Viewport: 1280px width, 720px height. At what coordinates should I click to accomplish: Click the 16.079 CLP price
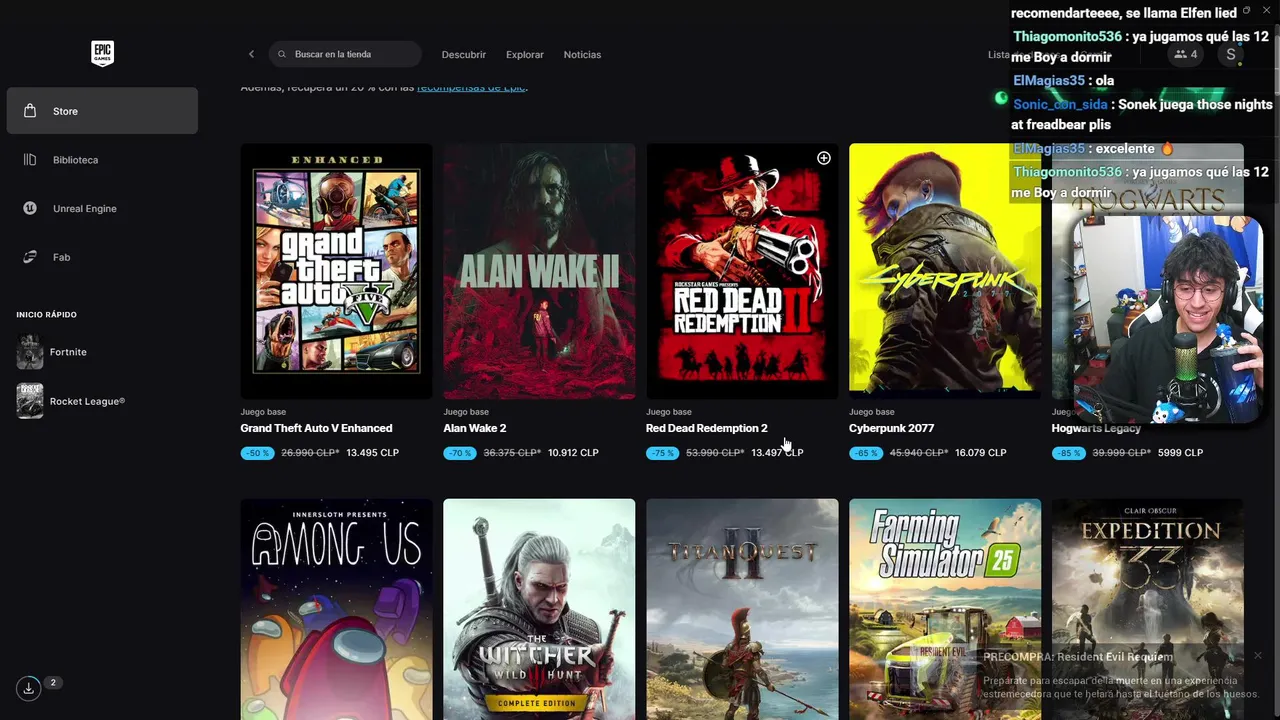(981, 453)
